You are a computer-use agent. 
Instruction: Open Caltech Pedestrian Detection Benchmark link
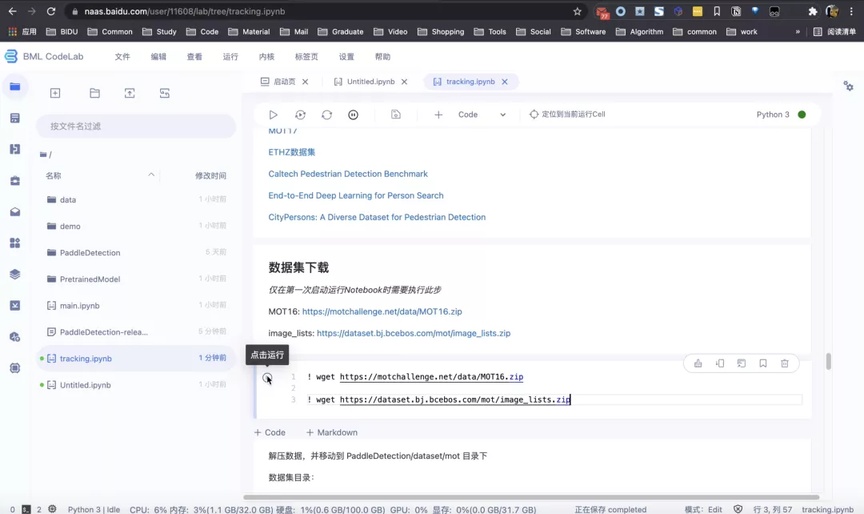[x=348, y=174]
